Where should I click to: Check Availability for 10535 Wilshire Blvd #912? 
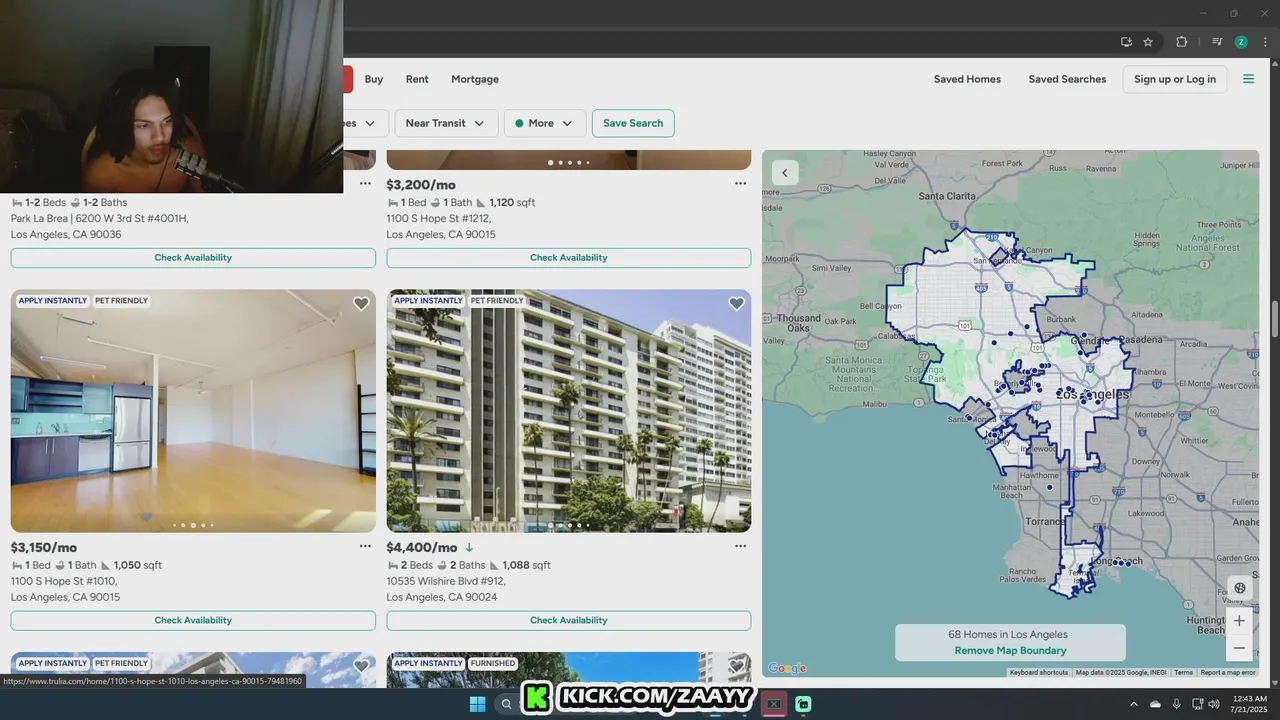(x=569, y=620)
